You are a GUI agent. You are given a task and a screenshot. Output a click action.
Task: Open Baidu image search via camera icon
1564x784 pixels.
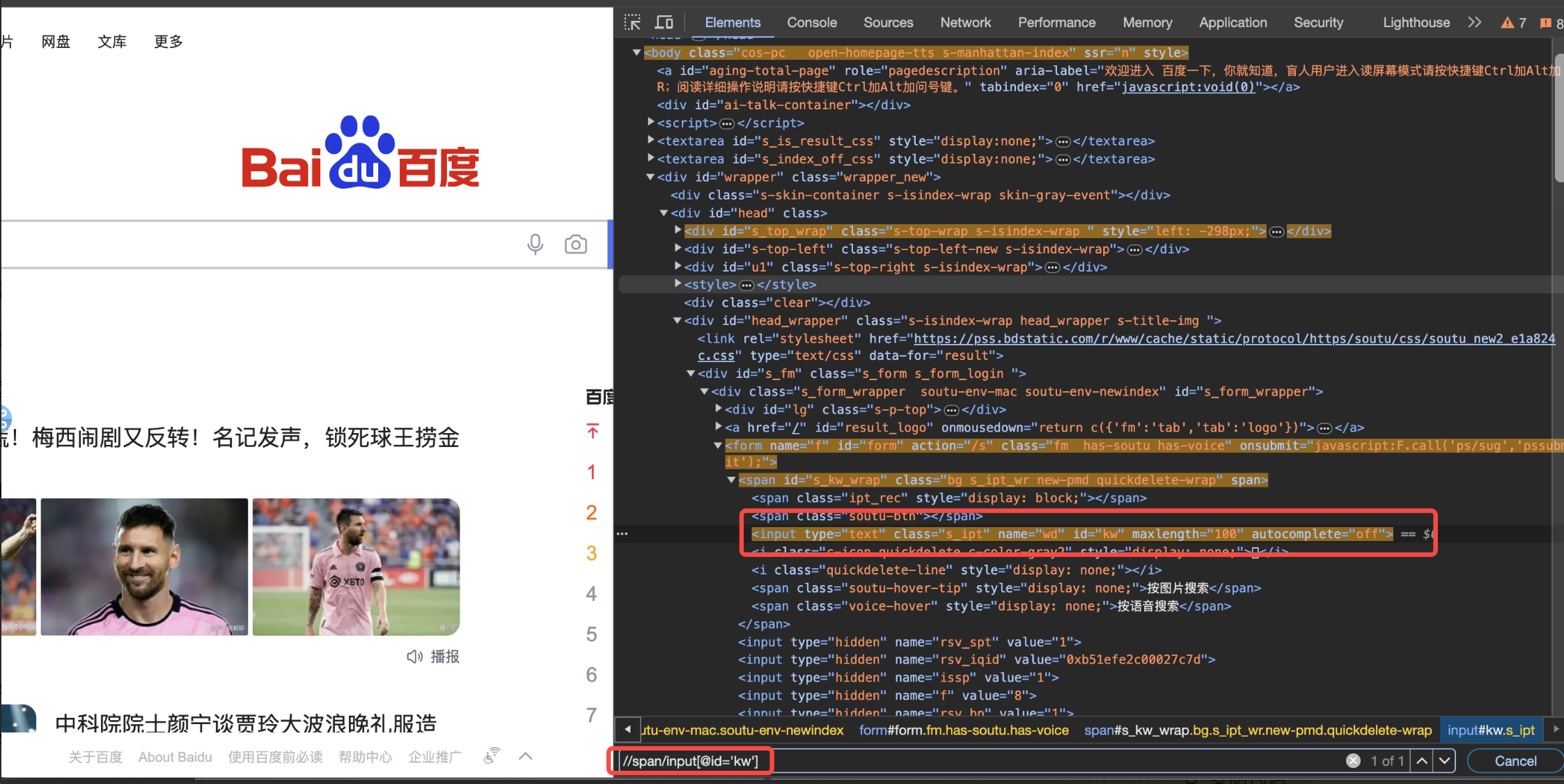click(576, 244)
